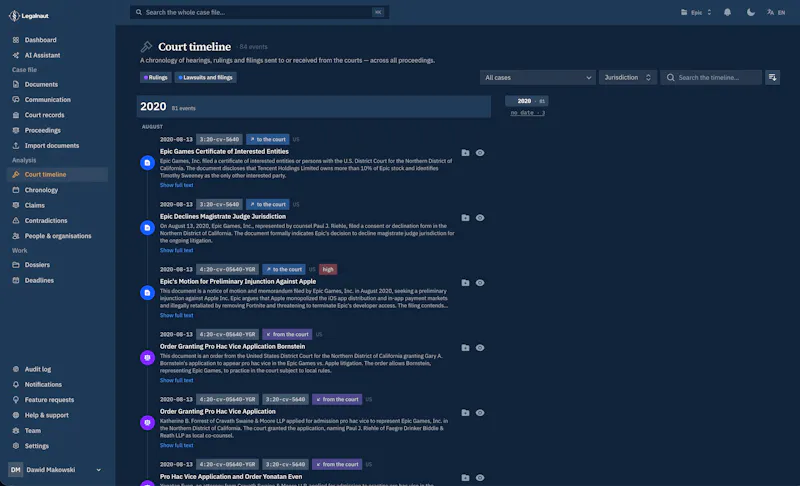
Task: Click purple ruling marker for Order Granting Bornstein
Action: tap(147, 357)
